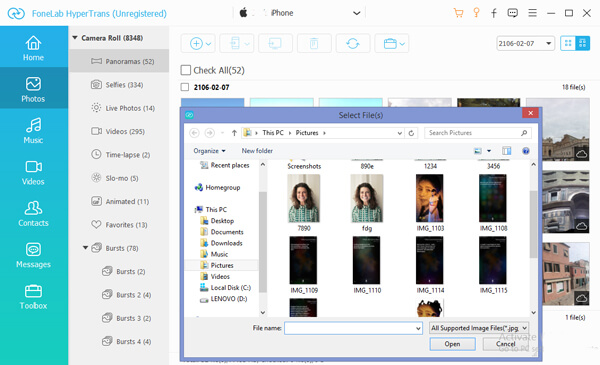Open the file type filter dropdown
This screenshot has width=600, height=365.
pyautogui.click(x=479, y=328)
